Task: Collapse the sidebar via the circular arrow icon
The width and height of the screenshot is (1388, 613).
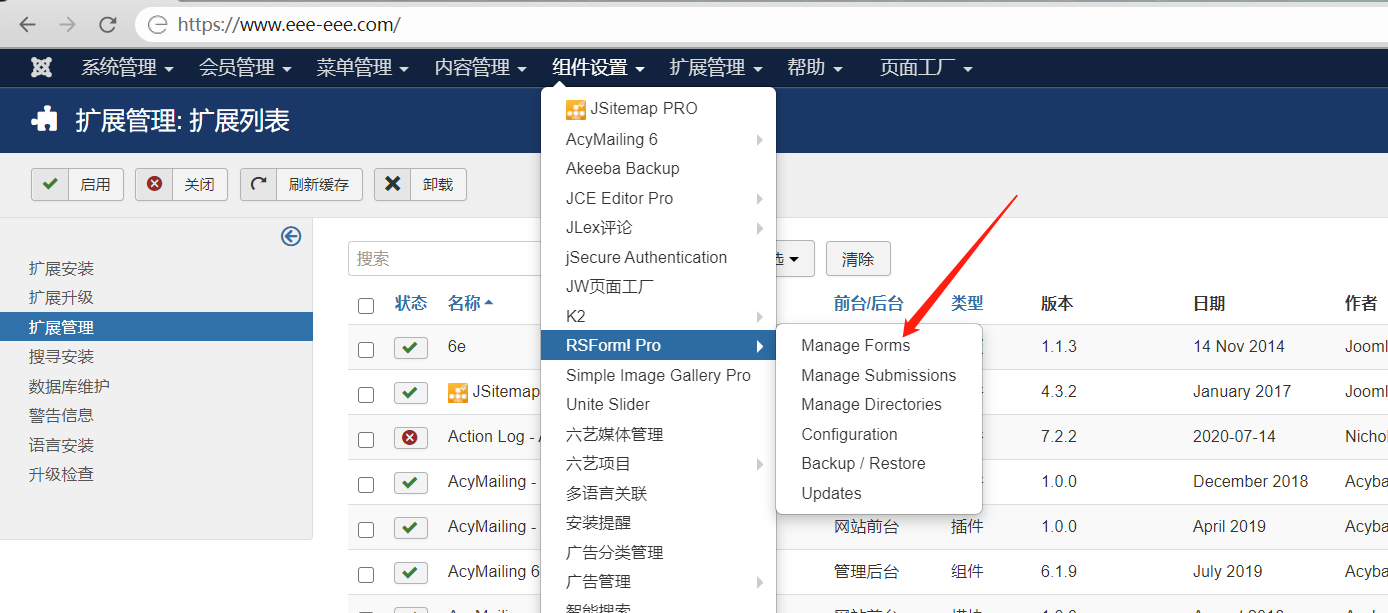Action: (x=290, y=237)
